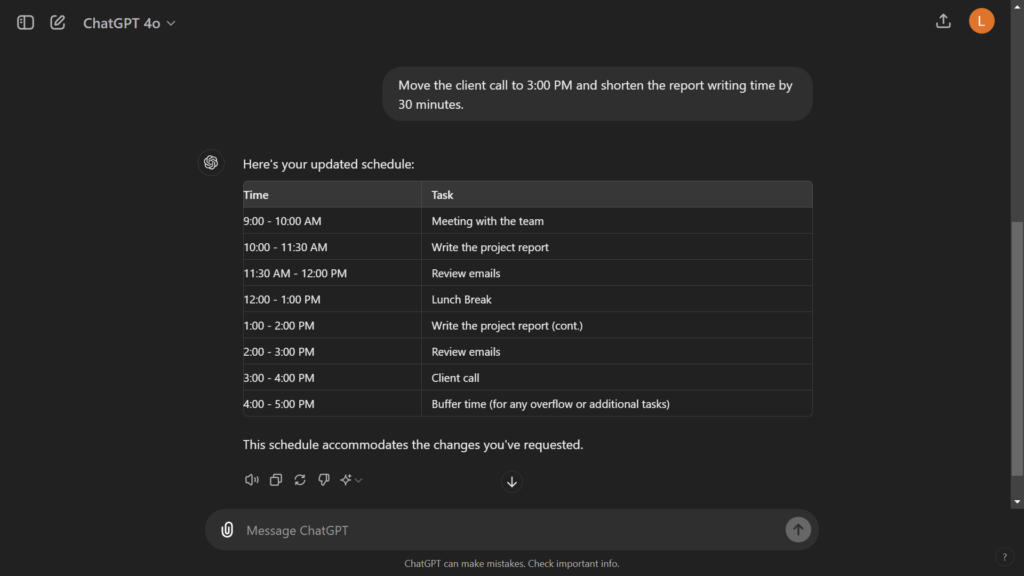Toggle the sidebar panel
The width and height of the screenshot is (1024, 576).
point(24,21)
